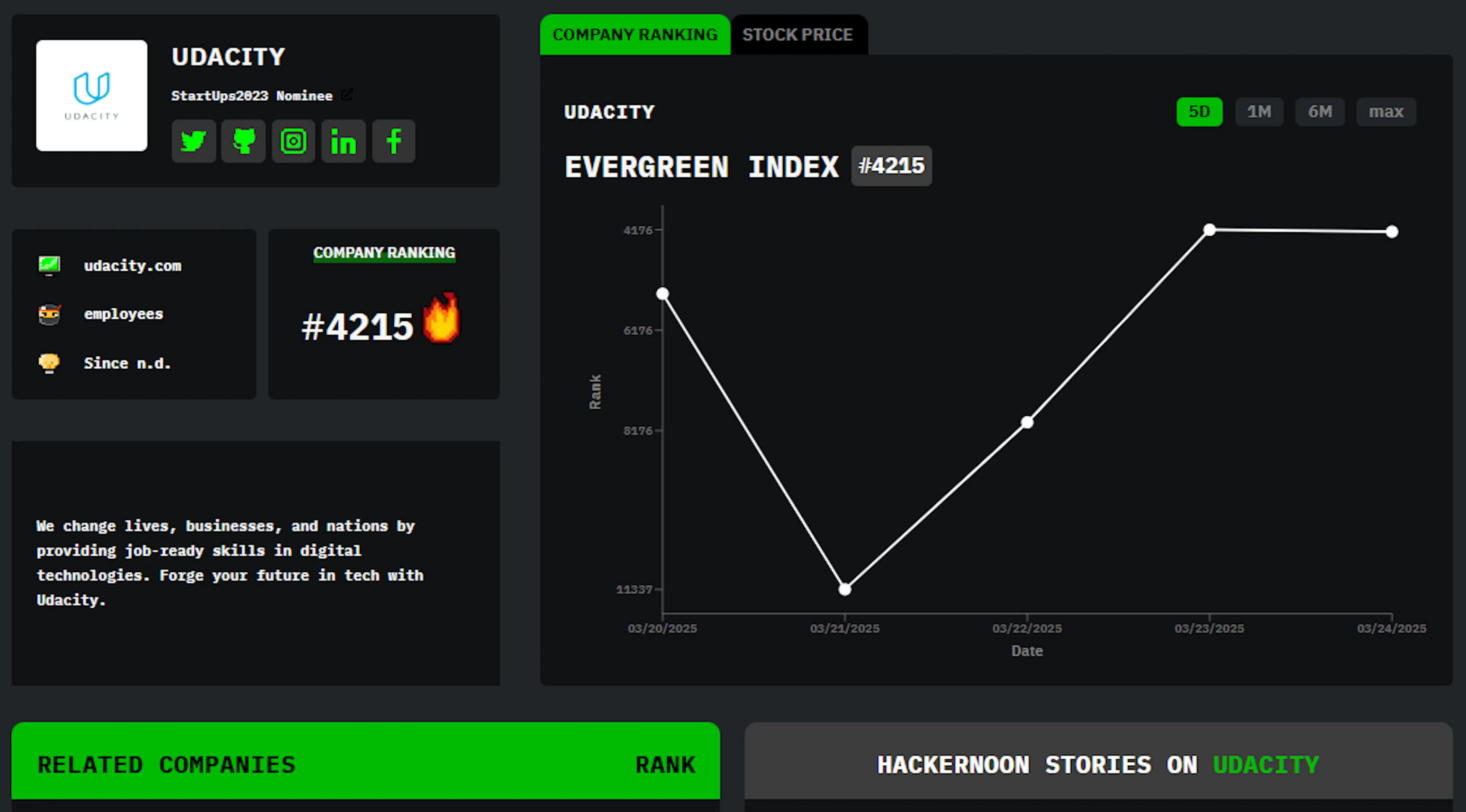Click the fire emoji next to #4215
1466x812 pixels.
tap(441, 318)
